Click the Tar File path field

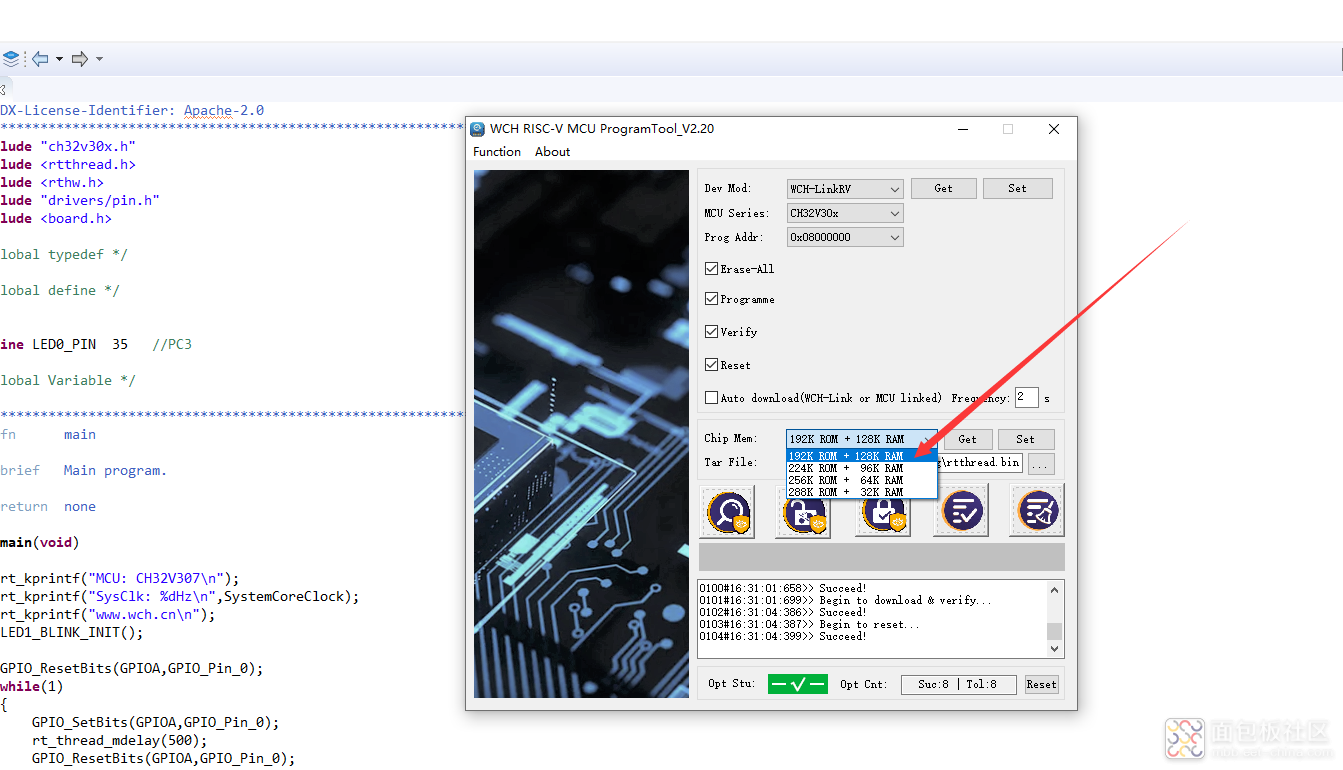pyautogui.click(x=979, y=462)
